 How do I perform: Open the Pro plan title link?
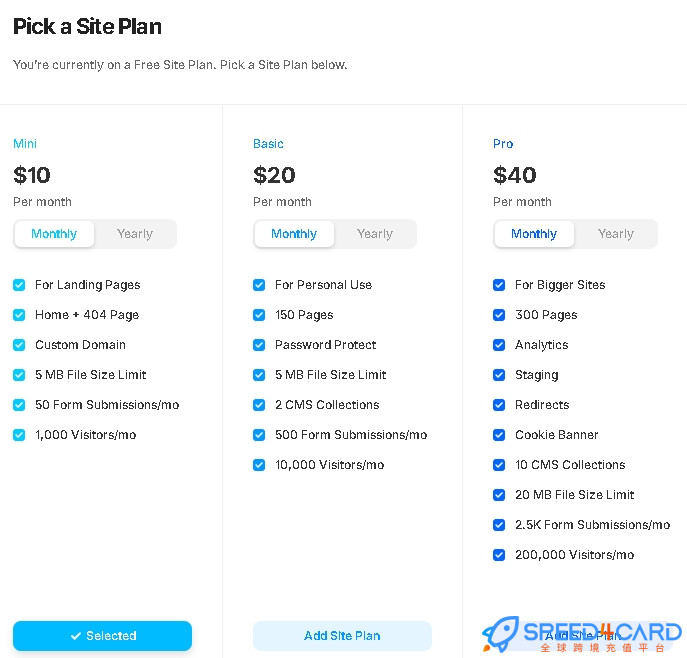point(503,144)
